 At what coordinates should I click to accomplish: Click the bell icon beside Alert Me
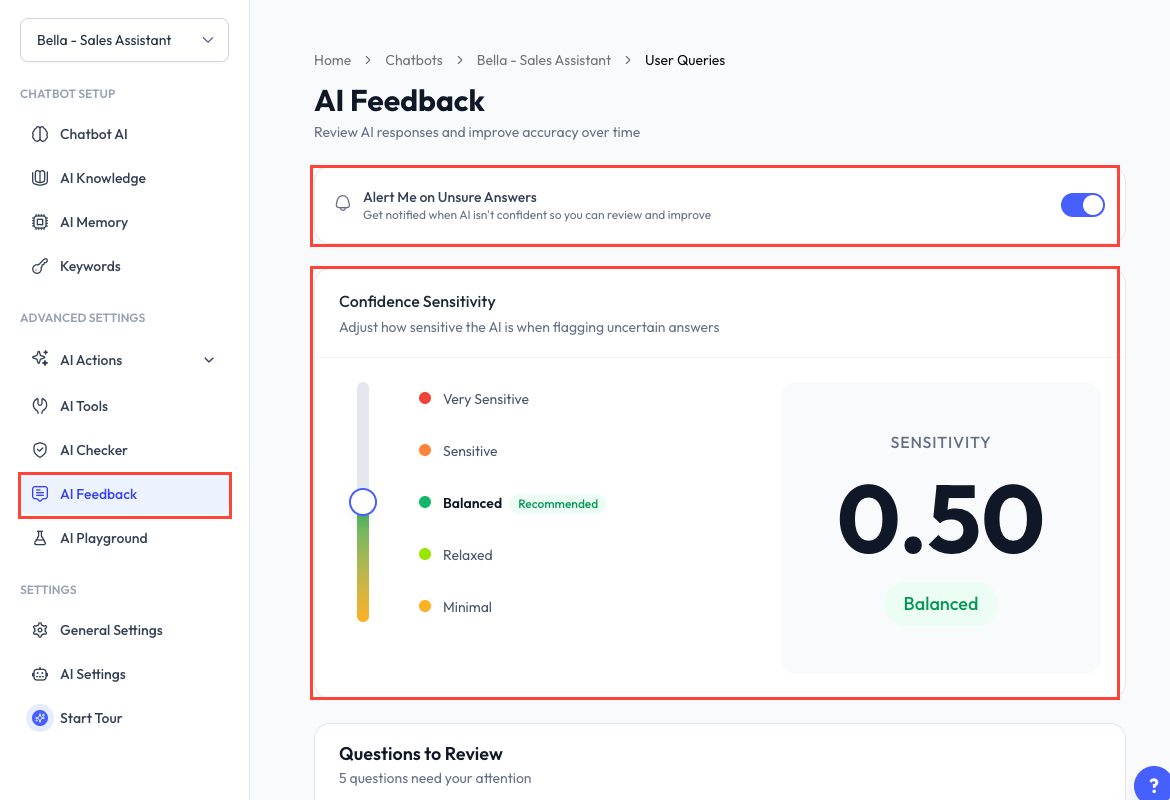click(343, 203)
